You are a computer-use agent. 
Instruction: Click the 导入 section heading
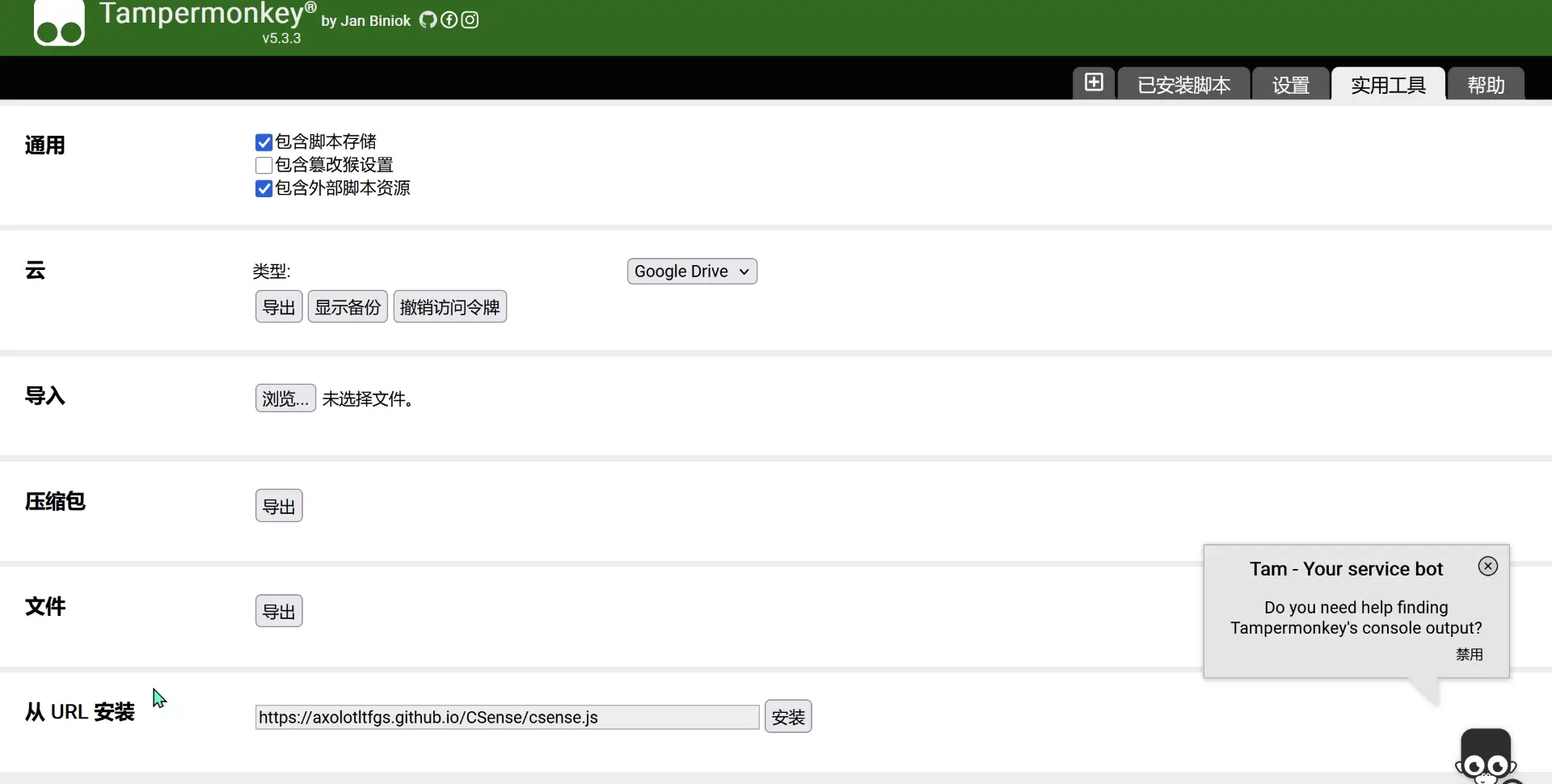point(45,396)
